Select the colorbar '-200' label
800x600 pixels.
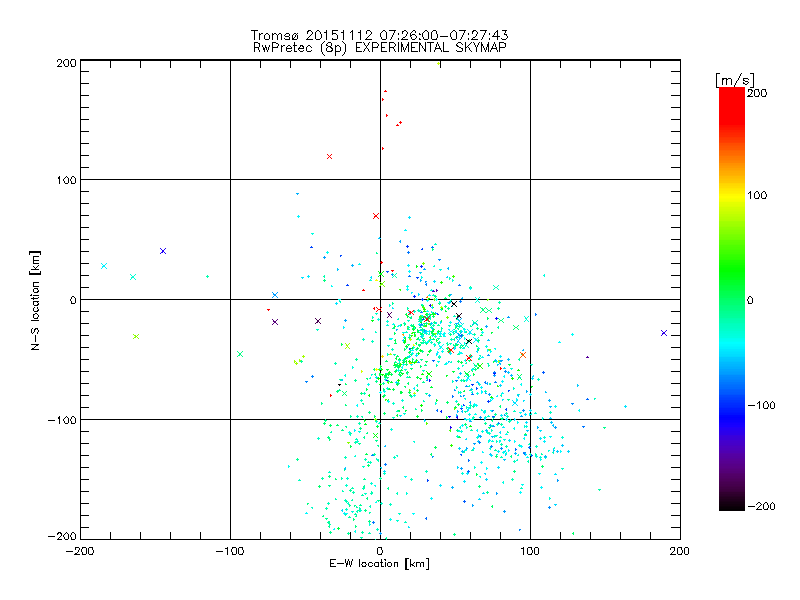coord(761,506)
